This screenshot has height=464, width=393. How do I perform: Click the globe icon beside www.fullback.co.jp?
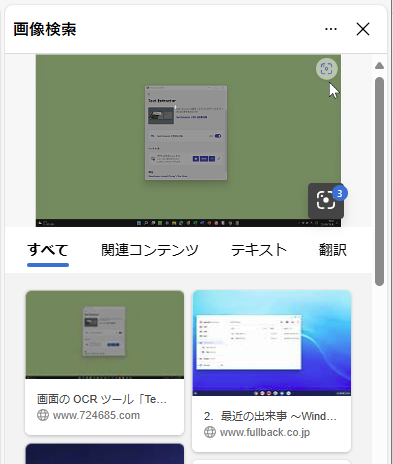210,432
